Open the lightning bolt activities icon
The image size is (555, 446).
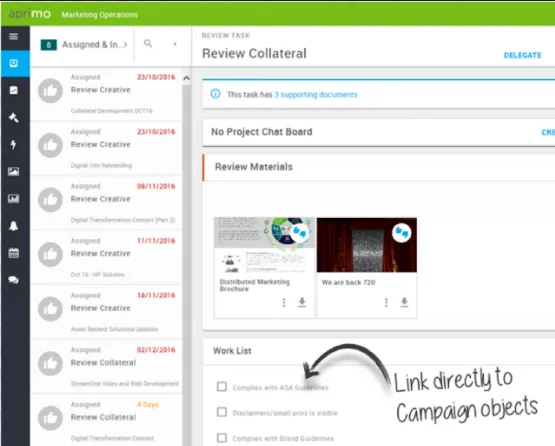(x=13, y=144)
